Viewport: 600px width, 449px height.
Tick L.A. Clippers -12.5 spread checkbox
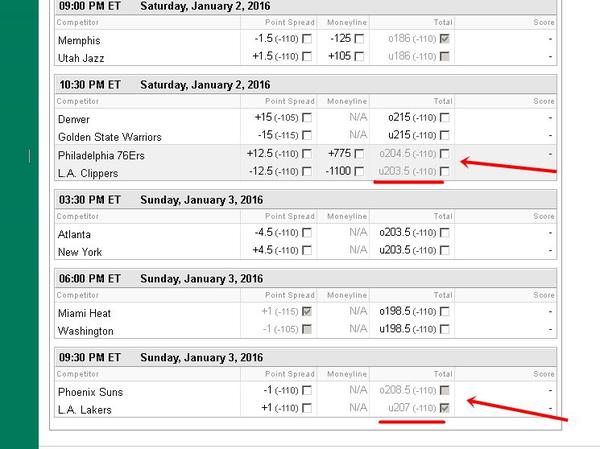(307, 172)
